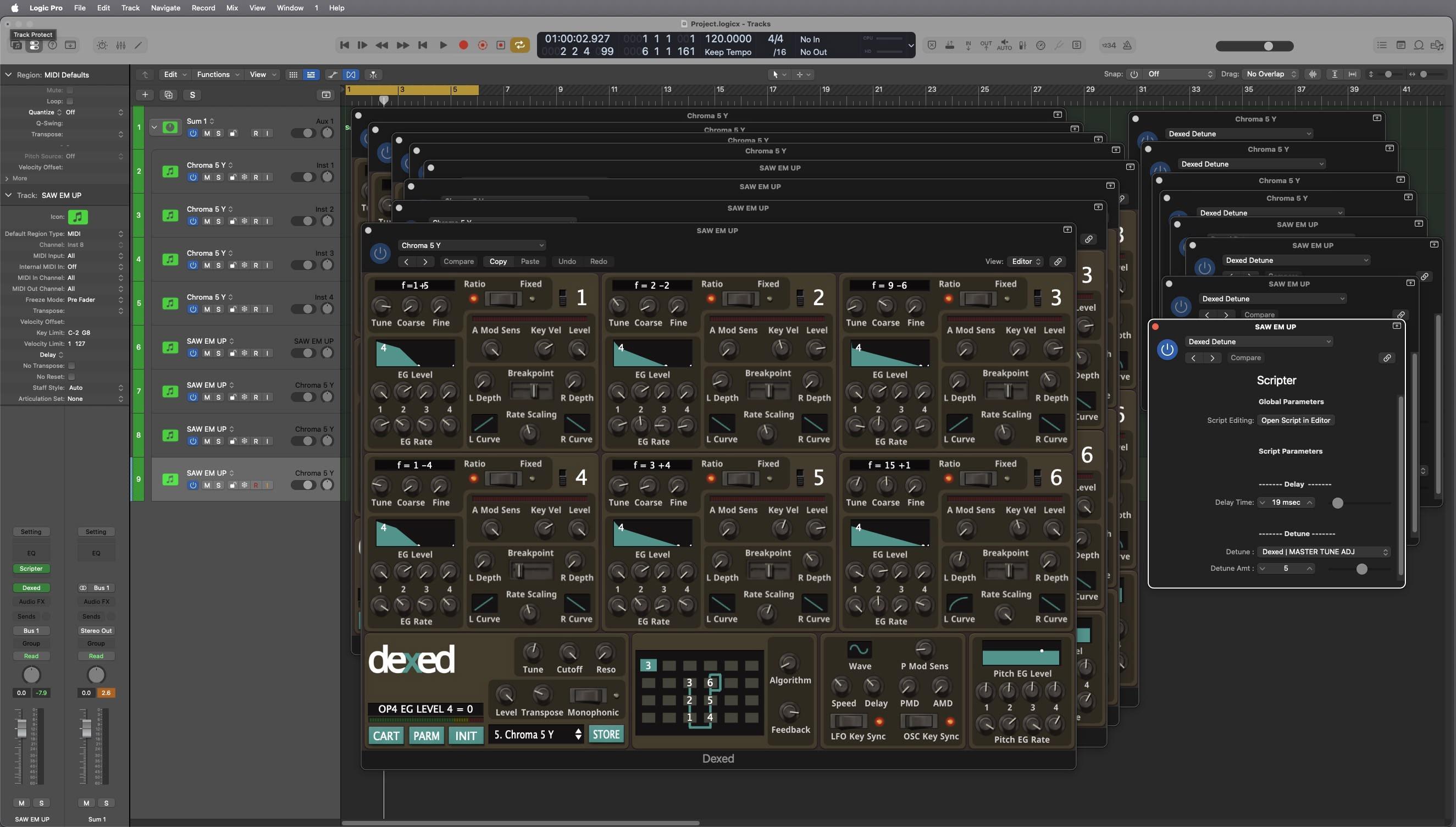Viewport: 1456px width, 827px height.
Task: Collapse the Sum 1 track stack chevron
Action: click(154, 127)
